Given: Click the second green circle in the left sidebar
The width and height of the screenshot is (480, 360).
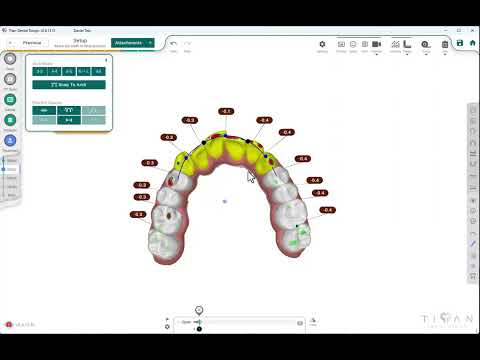Looking at the screenshot, I should click(10, 120).
